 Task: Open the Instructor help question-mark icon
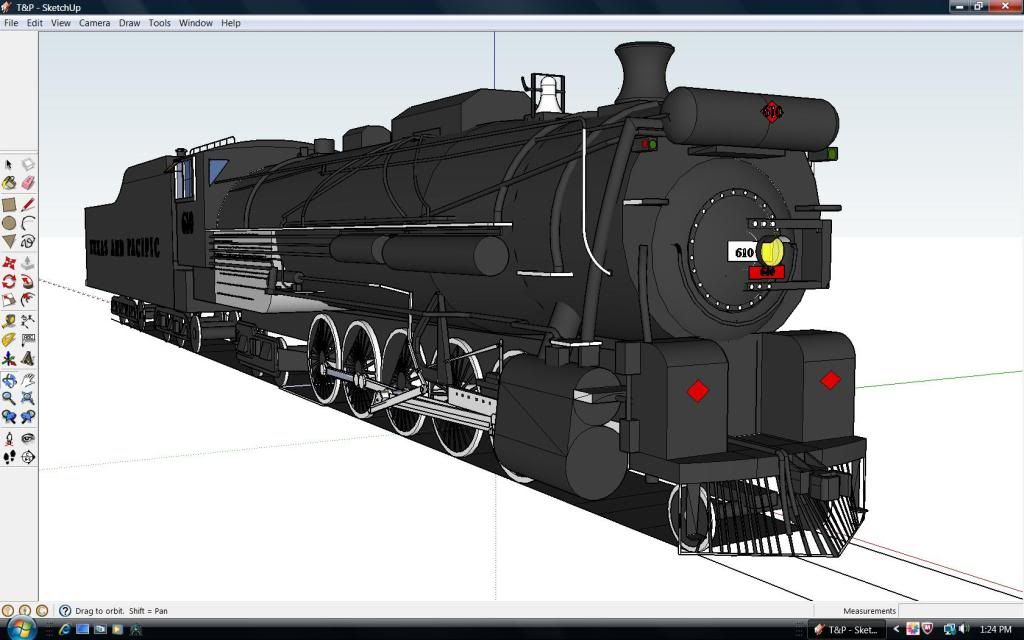click(65, 611)
